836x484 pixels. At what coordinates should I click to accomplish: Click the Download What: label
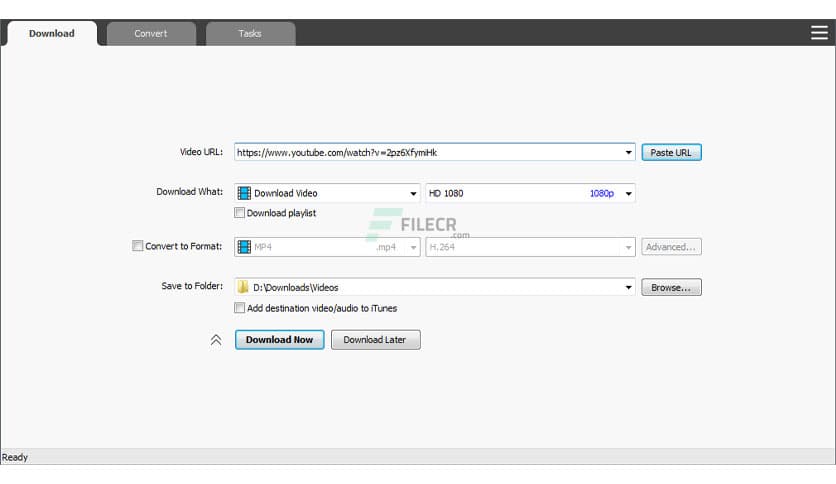[189, 192]
